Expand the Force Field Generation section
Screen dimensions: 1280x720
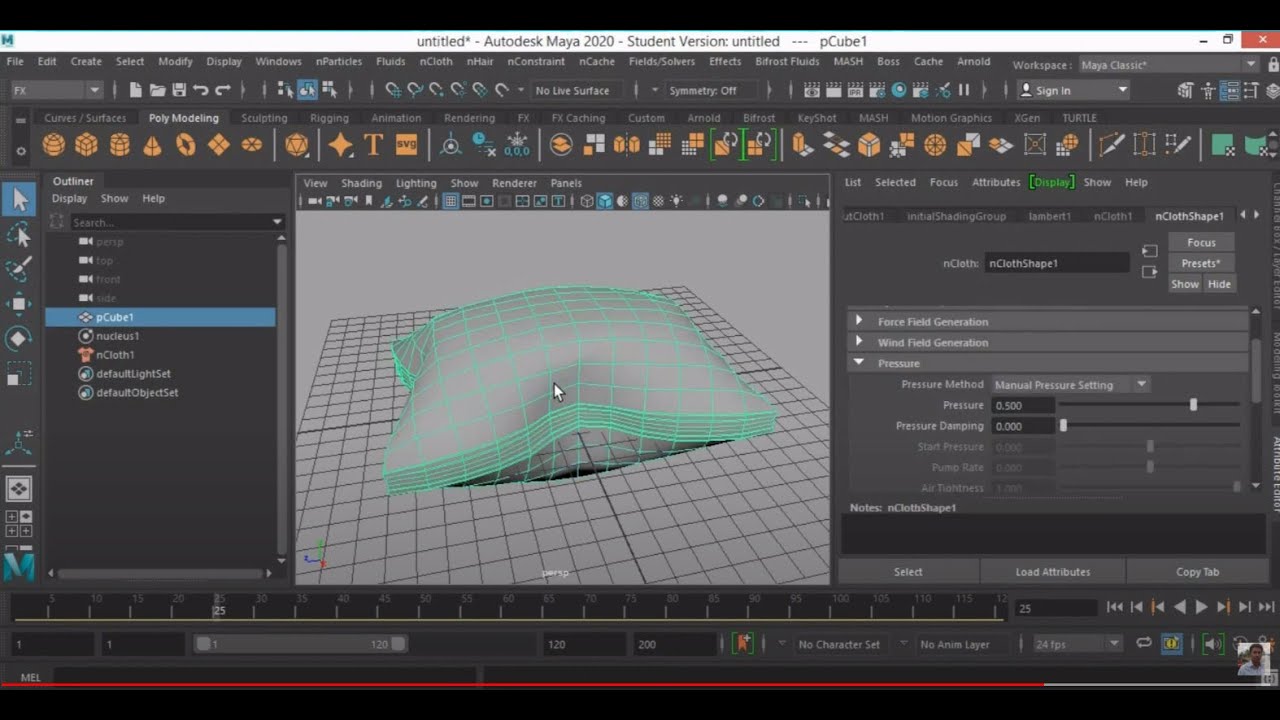coord(859,322)
